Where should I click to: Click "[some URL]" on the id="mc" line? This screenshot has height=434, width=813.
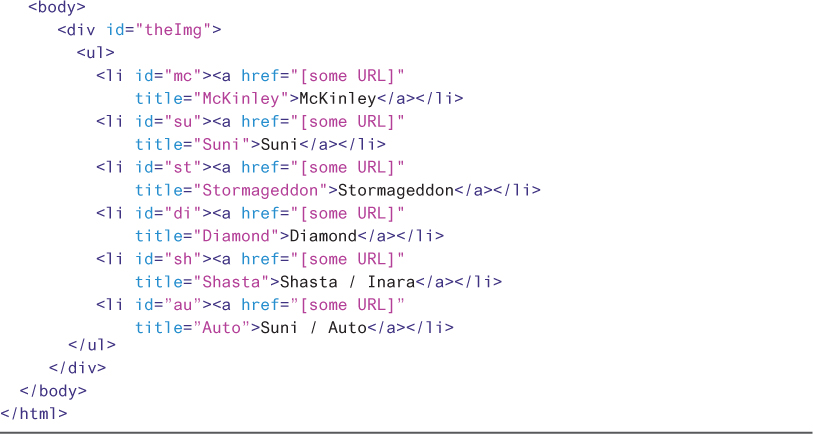347,76
